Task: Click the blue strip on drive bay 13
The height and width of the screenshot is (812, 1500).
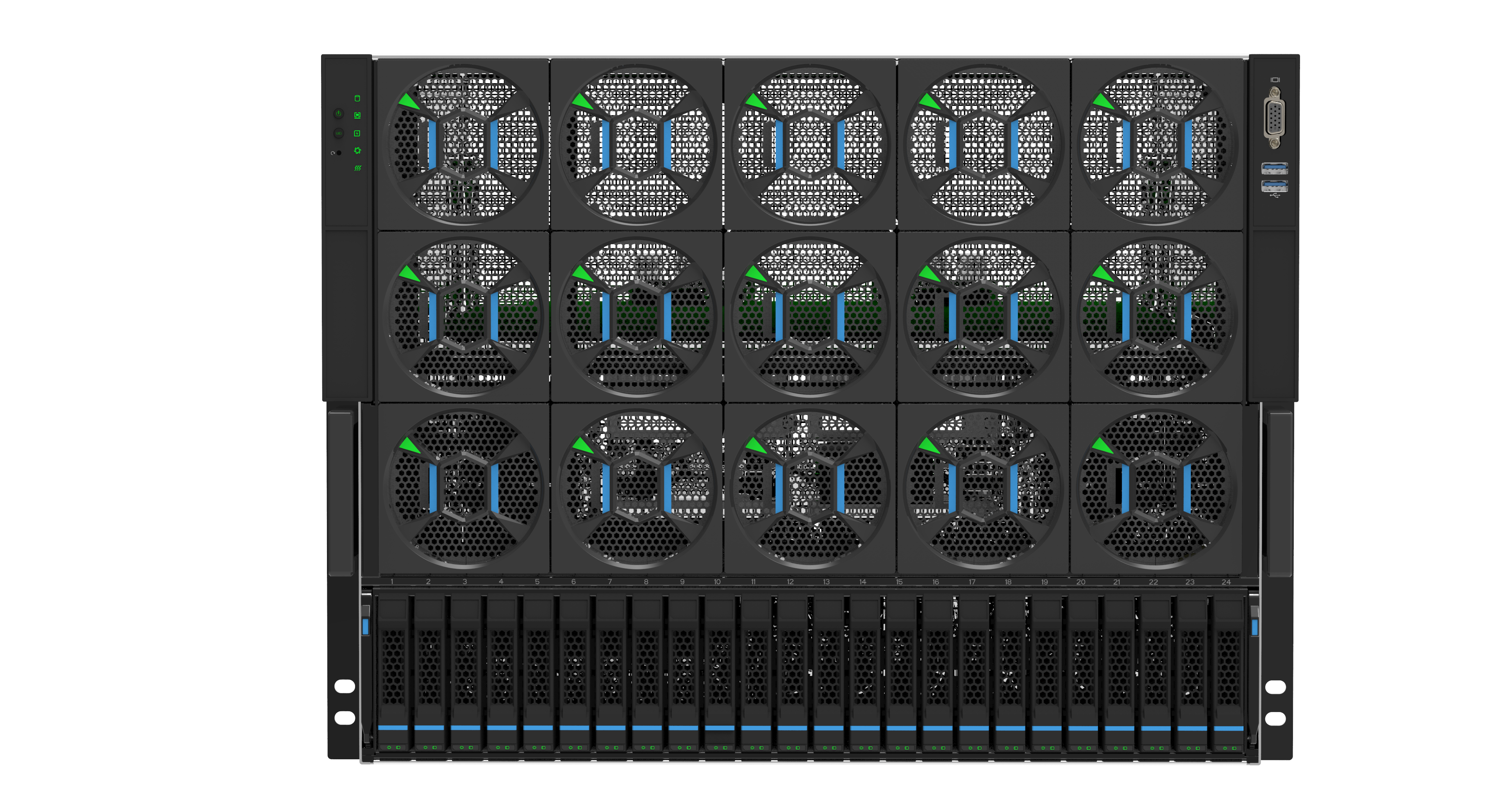Action: 828,728
